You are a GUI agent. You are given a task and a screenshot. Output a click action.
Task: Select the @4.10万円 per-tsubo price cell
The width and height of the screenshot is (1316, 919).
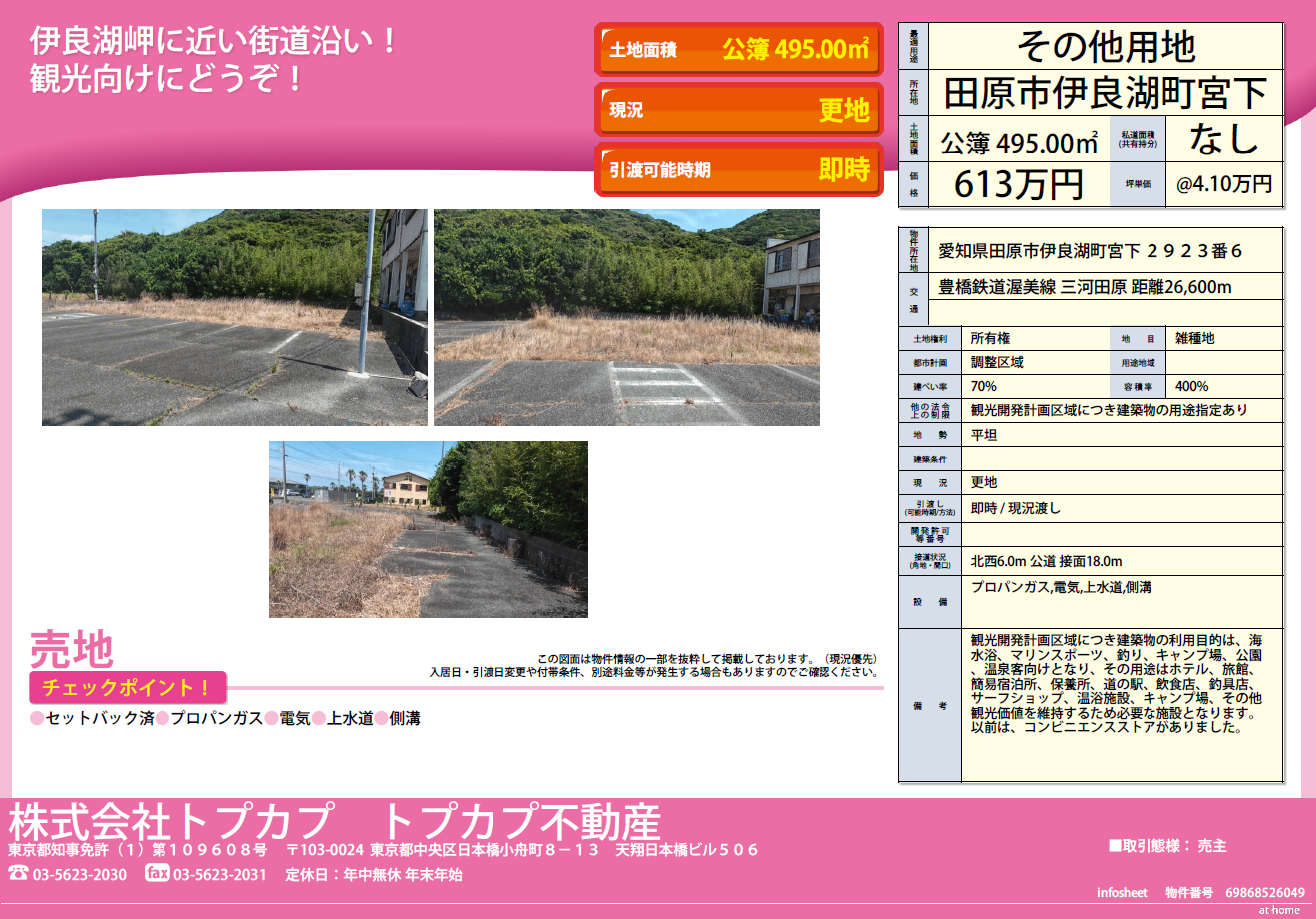(1223, 185)
